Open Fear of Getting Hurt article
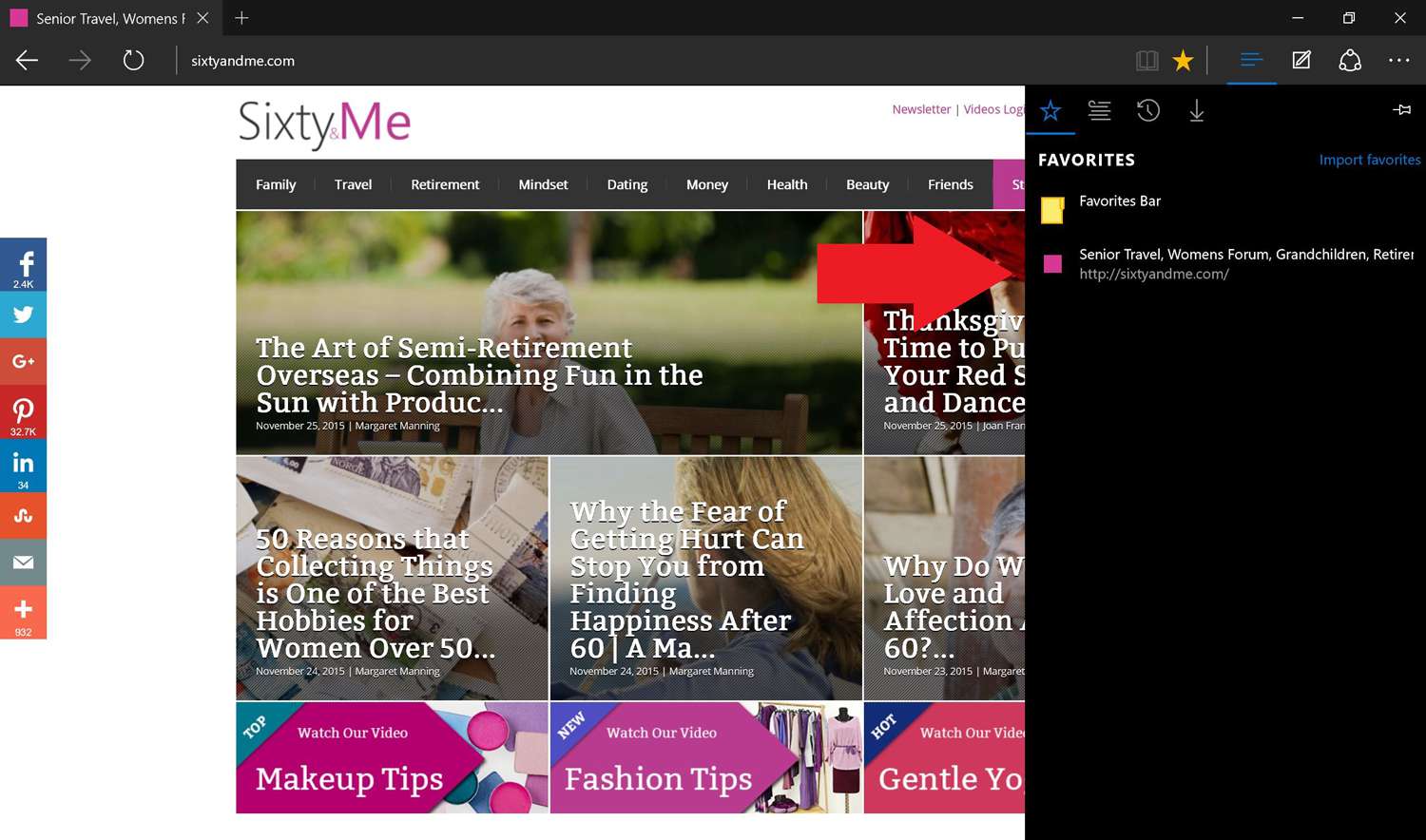The image size is (1426, 840). coord(706,579)
